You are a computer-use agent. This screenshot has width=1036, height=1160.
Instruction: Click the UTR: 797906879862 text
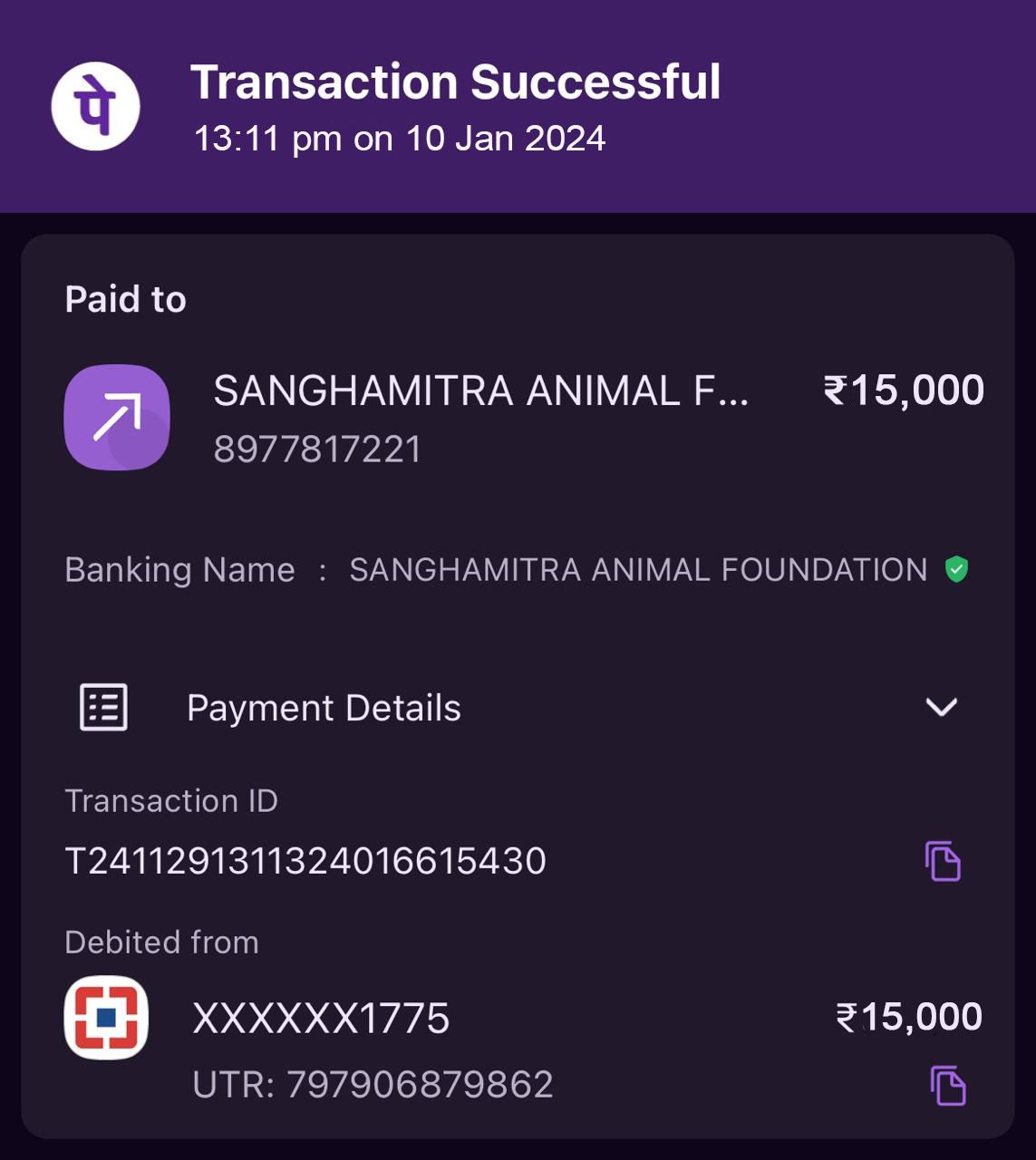(x=373, y=1085)
